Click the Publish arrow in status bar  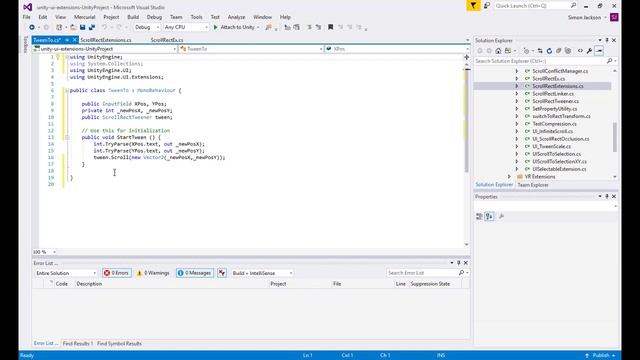click(x=587, y=356)
